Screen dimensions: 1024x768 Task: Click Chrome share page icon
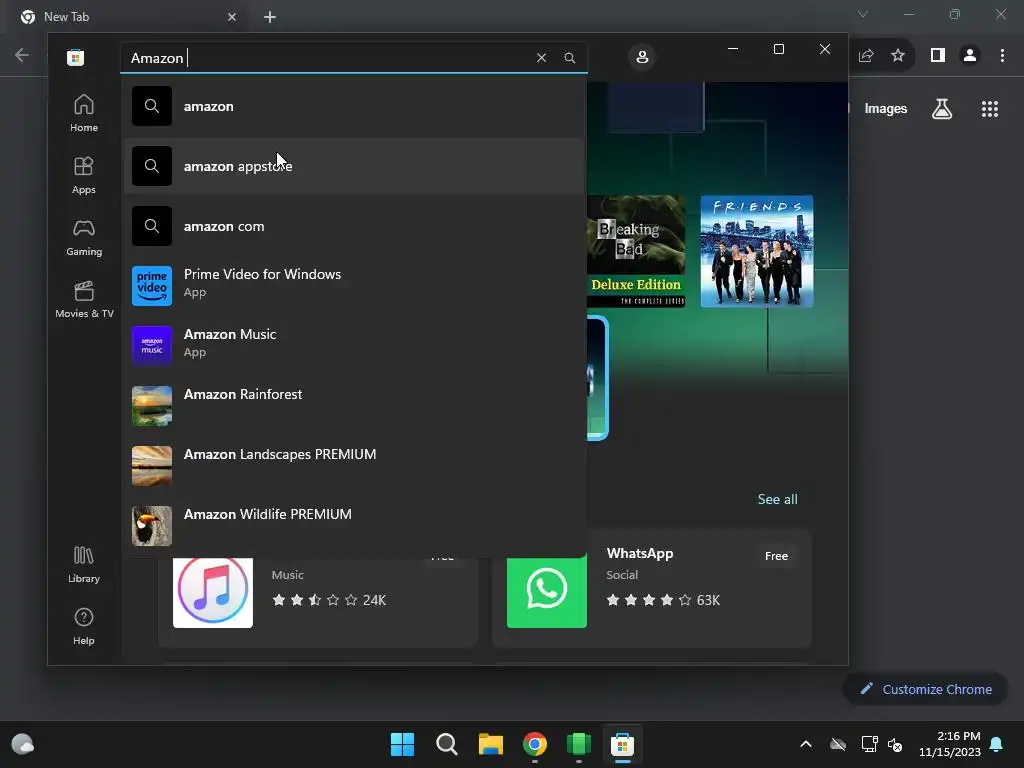866,56
